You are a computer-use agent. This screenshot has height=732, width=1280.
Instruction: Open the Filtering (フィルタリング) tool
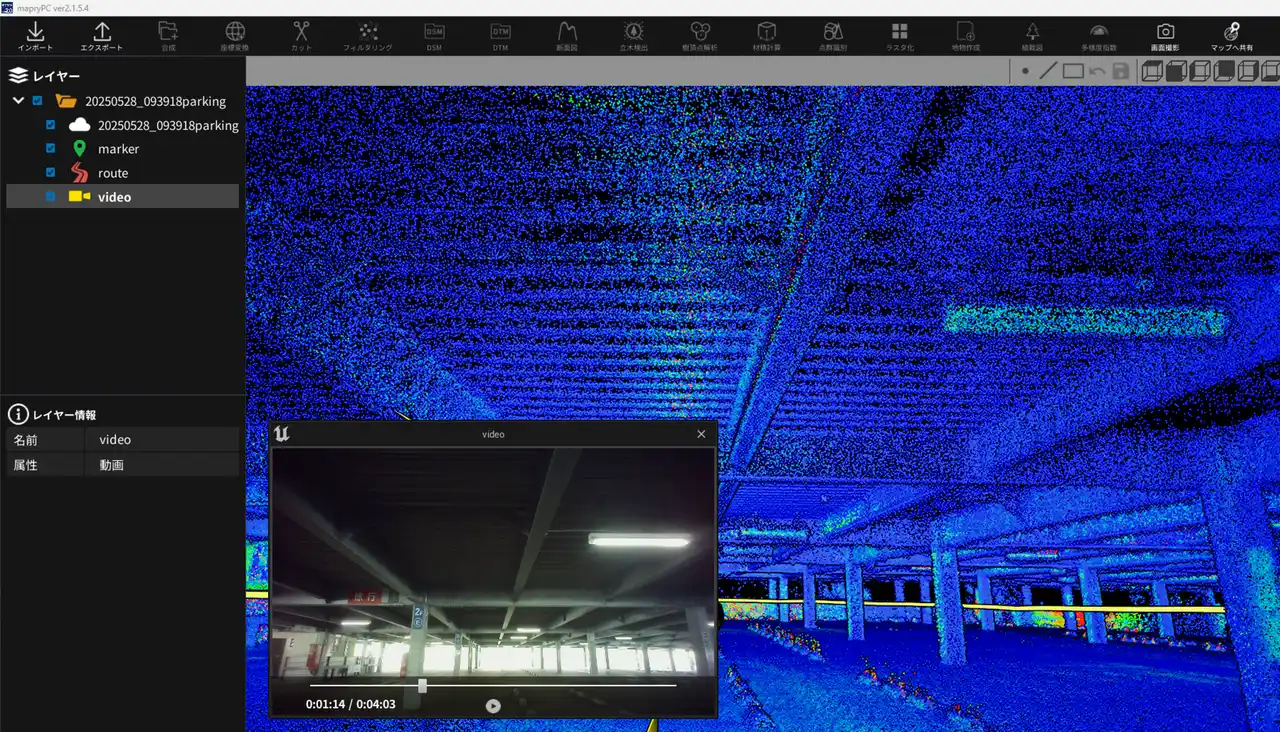(x=367, y=36)
